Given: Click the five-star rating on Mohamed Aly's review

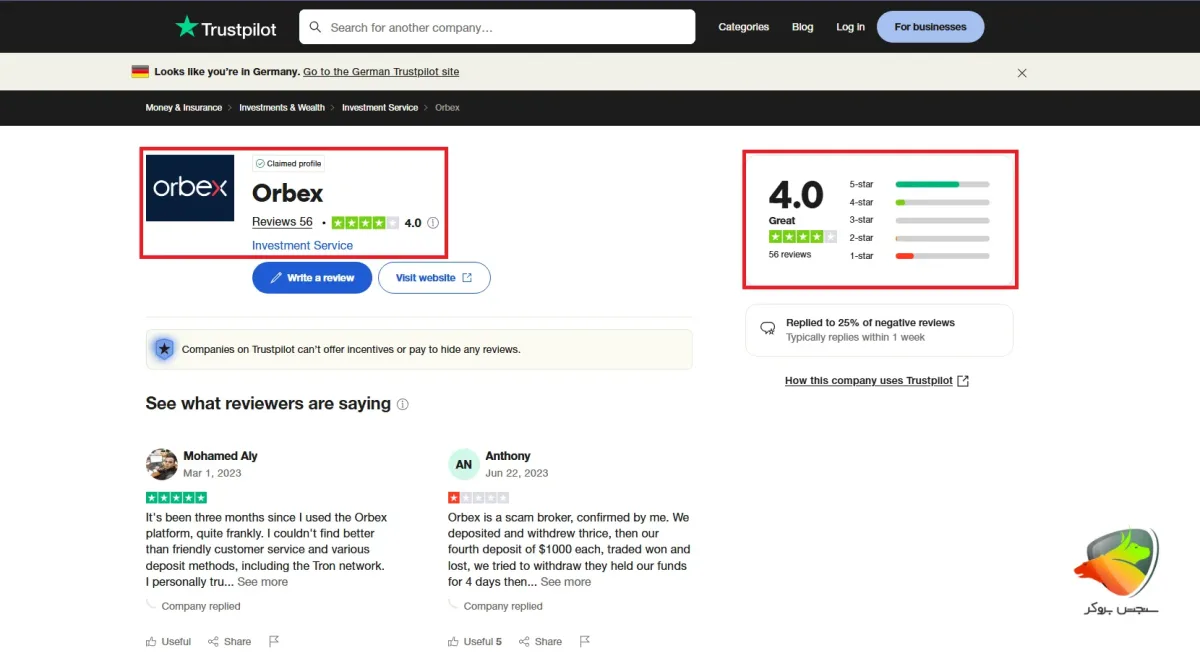Looking at the screenshot, I should (x=177, y=497).
